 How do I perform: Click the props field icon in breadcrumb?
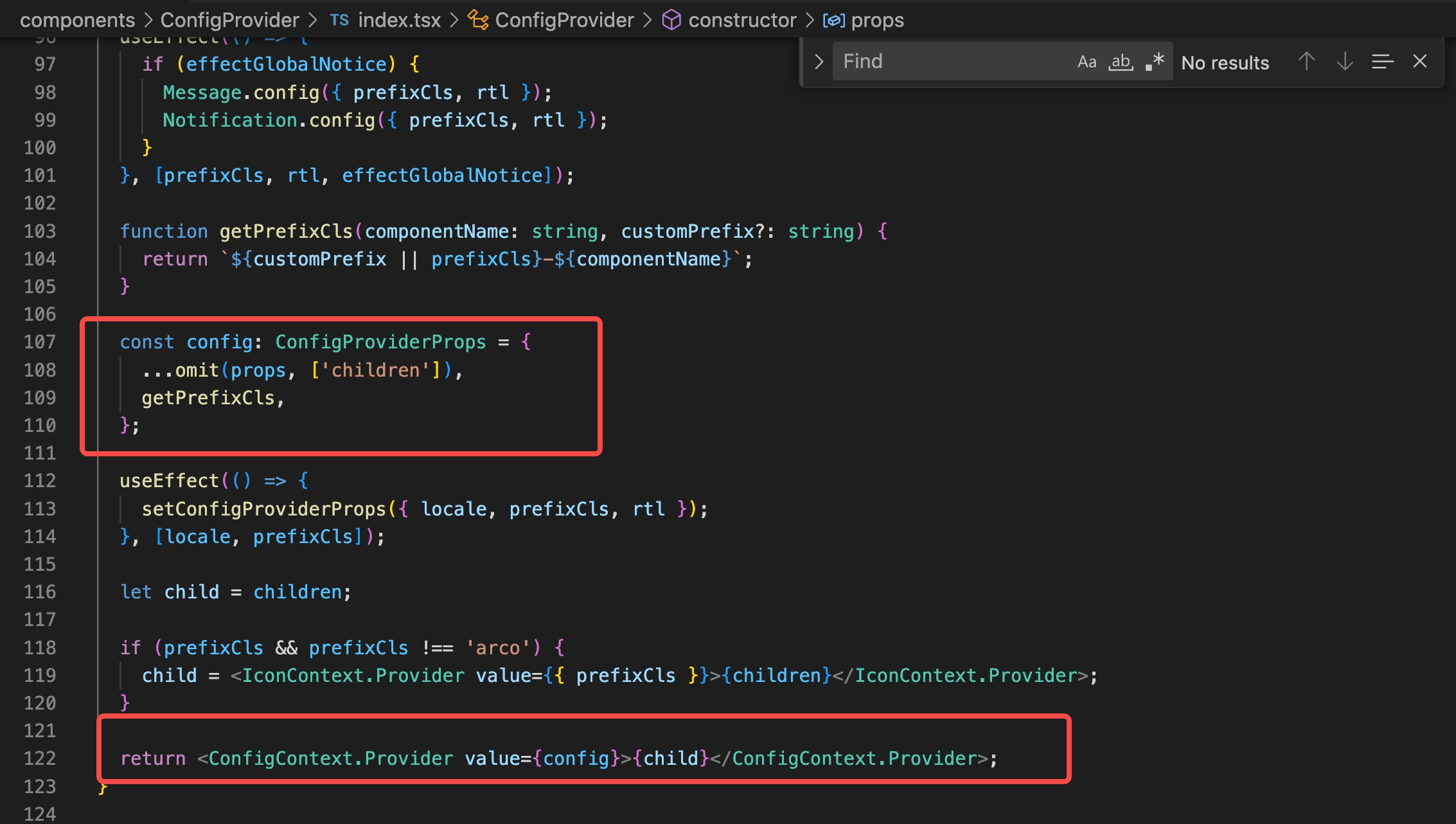[833, 20]
